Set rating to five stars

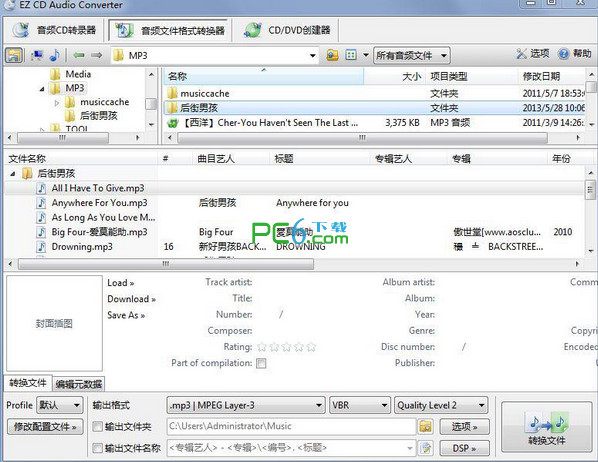311,347
